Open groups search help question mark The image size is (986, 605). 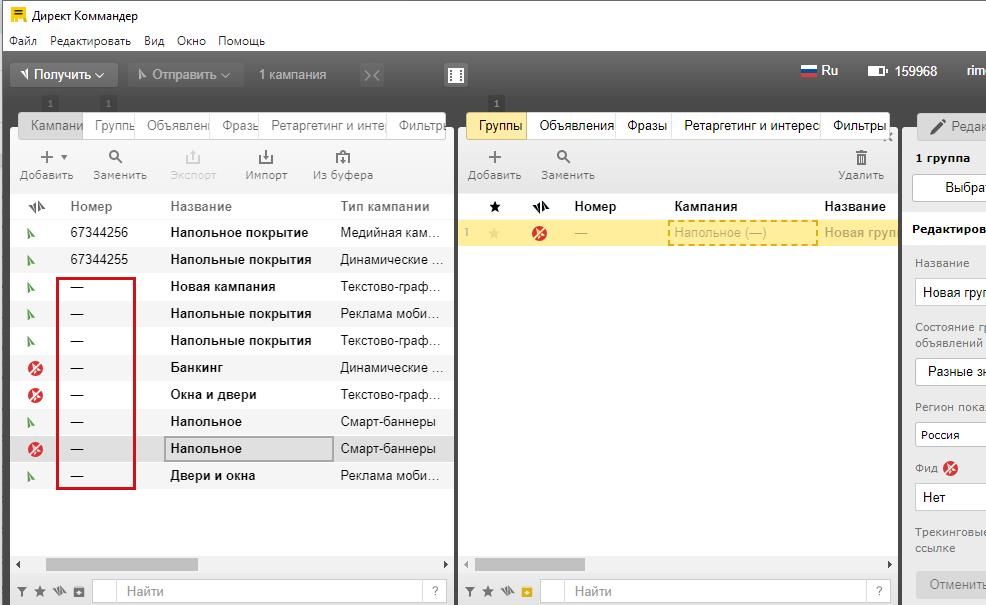pos(879,591)
